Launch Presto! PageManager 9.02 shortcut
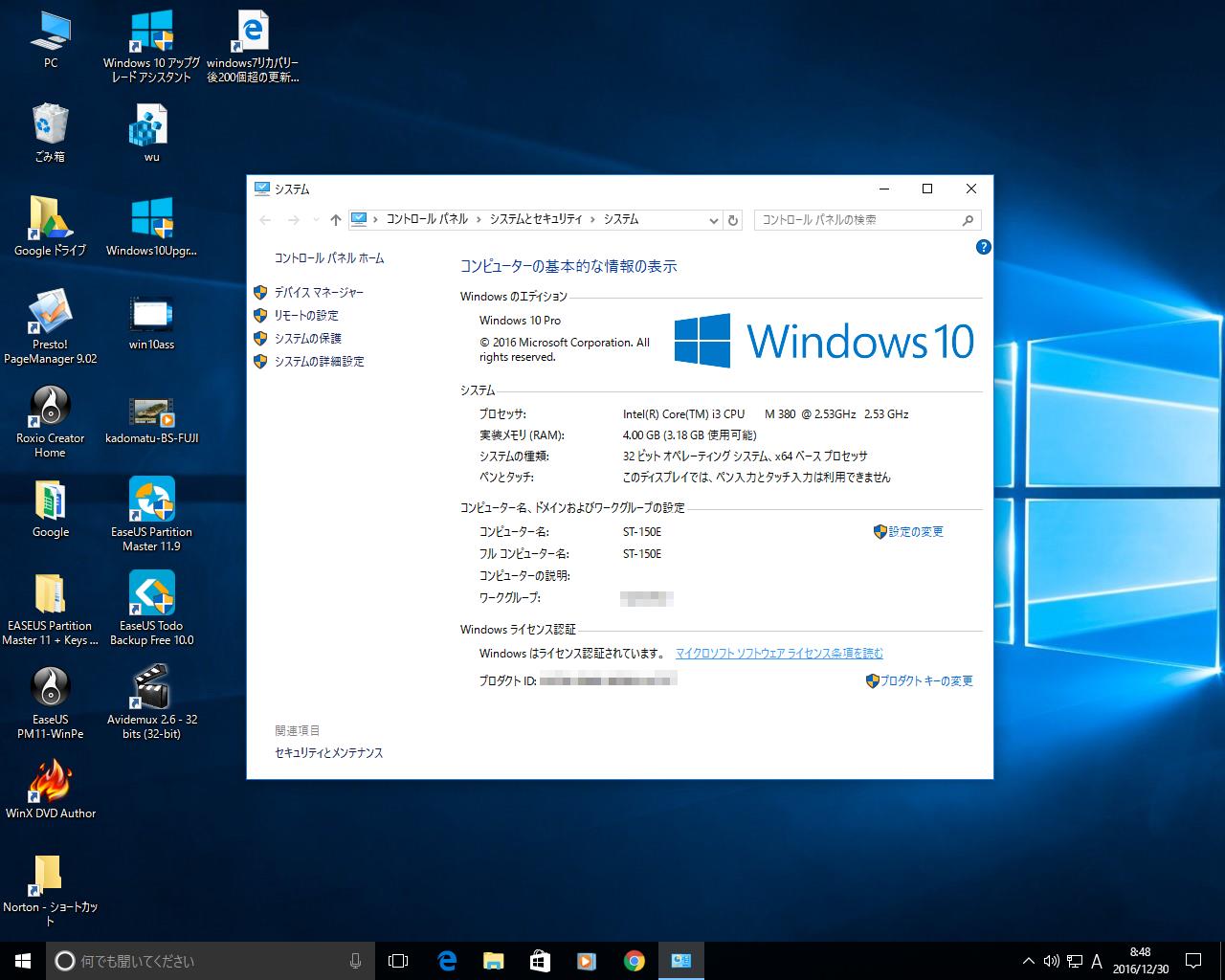This screenshot has width=1225, height=980. click(50, 327)
